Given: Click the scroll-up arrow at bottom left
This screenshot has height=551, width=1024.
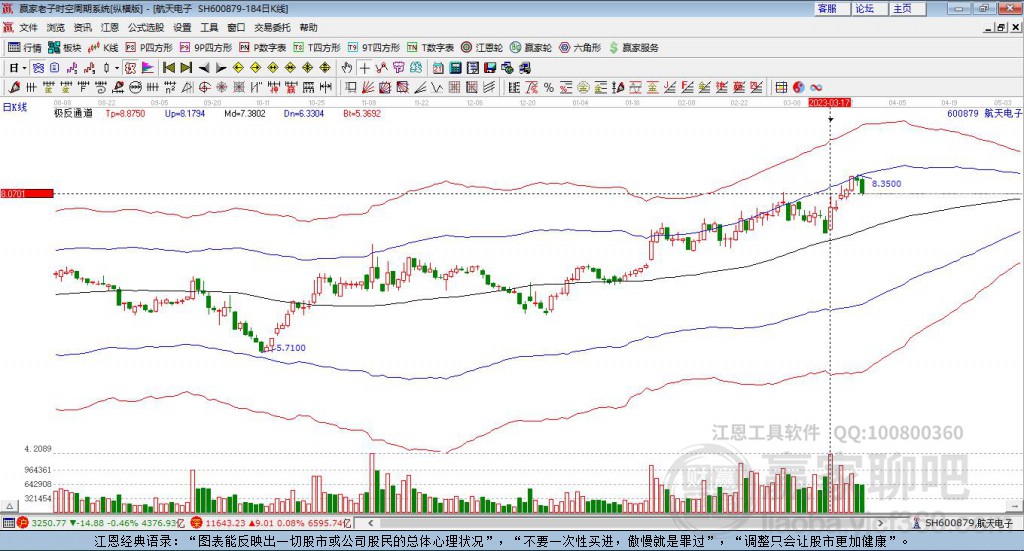Looking at the screenshot, I should (x=9, y=506).
